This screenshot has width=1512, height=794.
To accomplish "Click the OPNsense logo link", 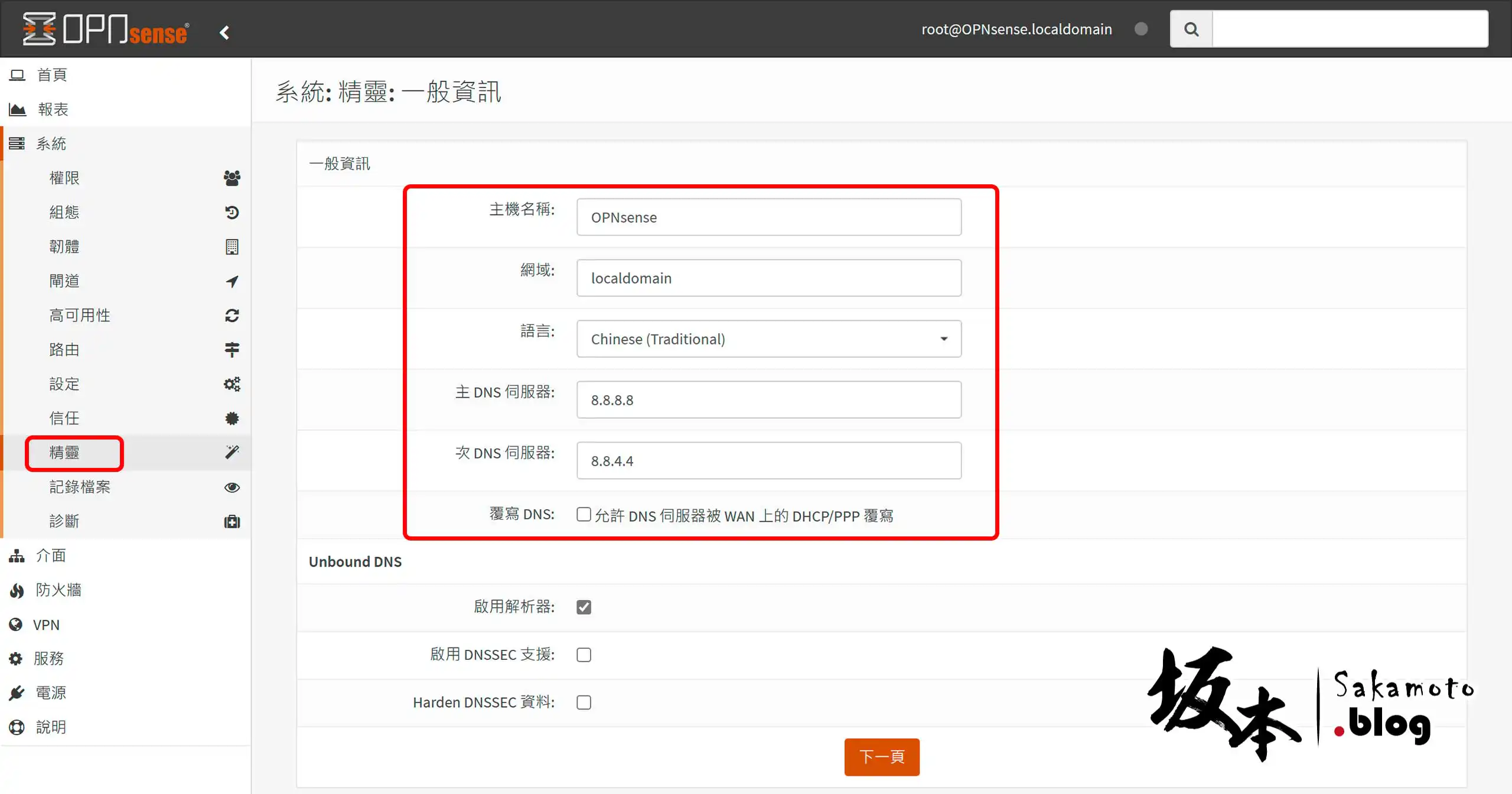I will click(x=106, y=29).
